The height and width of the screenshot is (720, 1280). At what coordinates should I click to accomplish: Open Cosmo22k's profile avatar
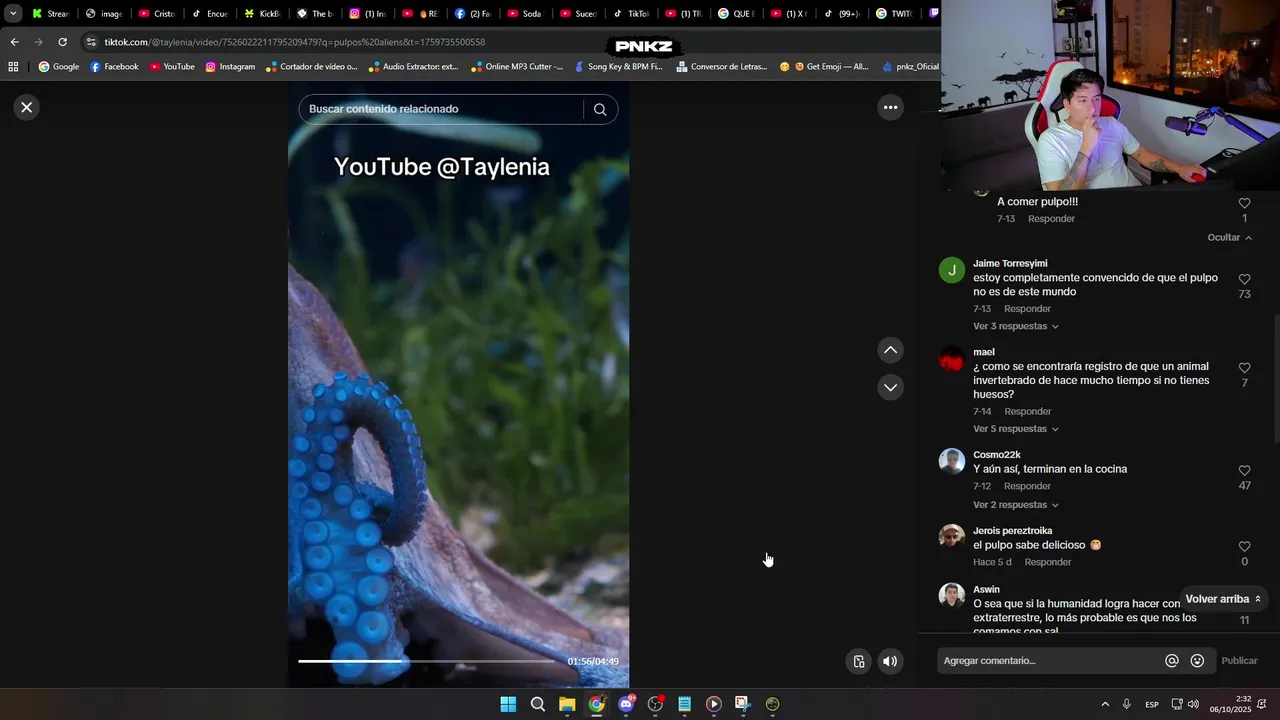(x=951, y=461)
